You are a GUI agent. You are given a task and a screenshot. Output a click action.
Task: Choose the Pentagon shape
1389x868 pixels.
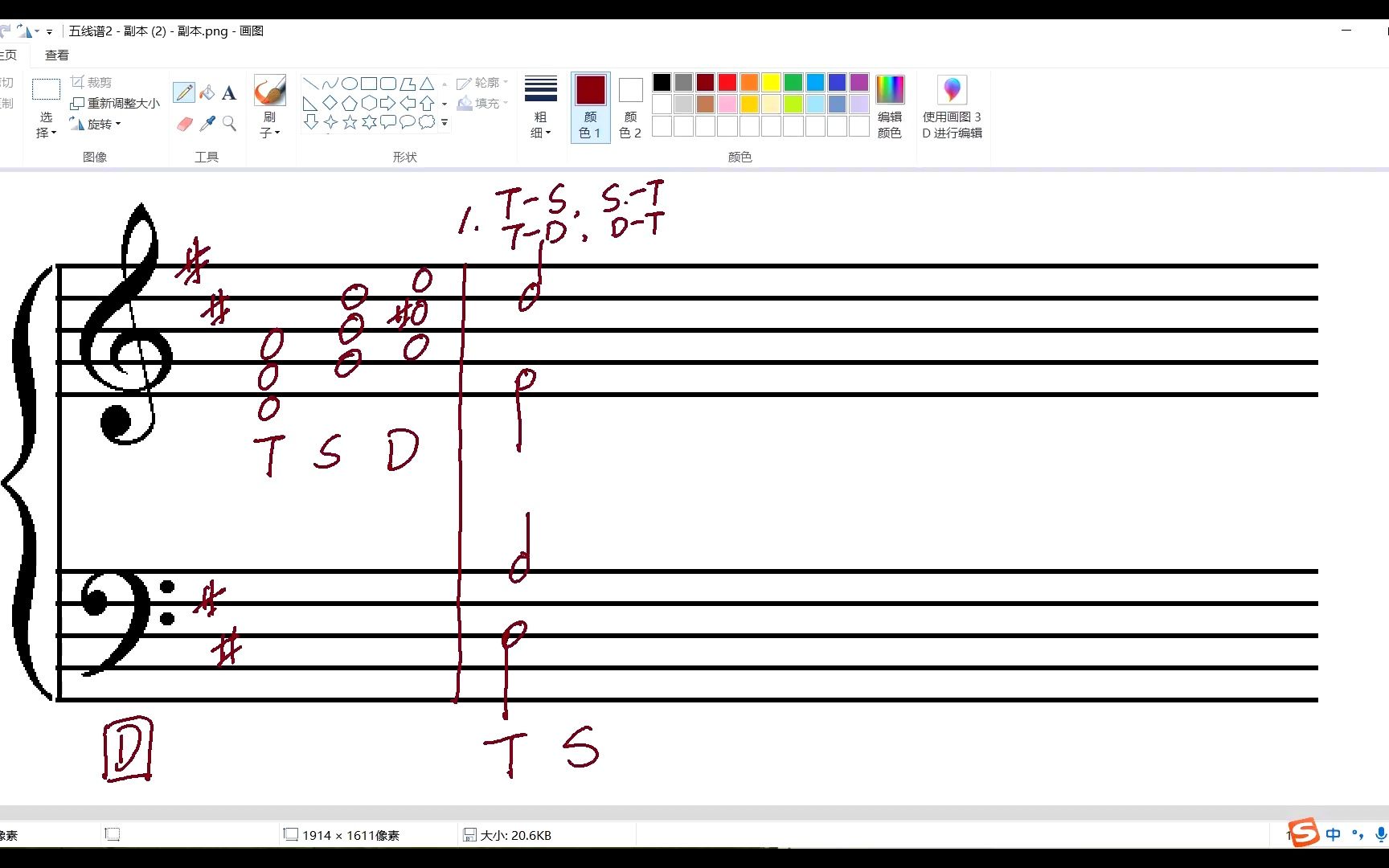click(349, 103)
